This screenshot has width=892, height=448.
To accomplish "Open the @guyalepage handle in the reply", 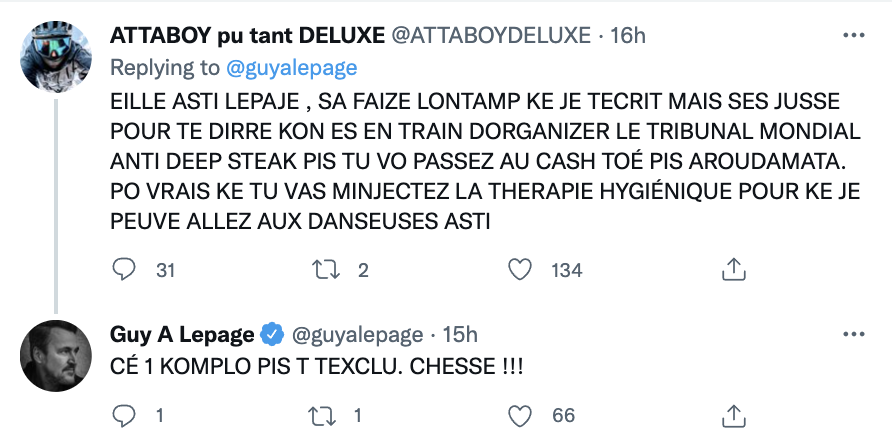I will [357, 335].
